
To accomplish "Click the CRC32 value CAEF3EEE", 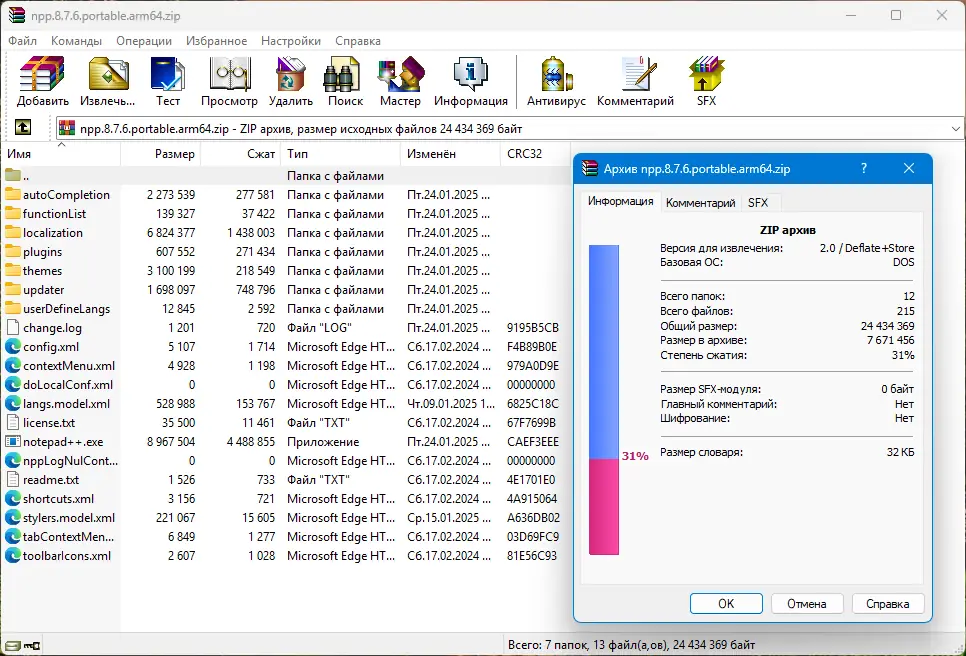I will 533,442.
